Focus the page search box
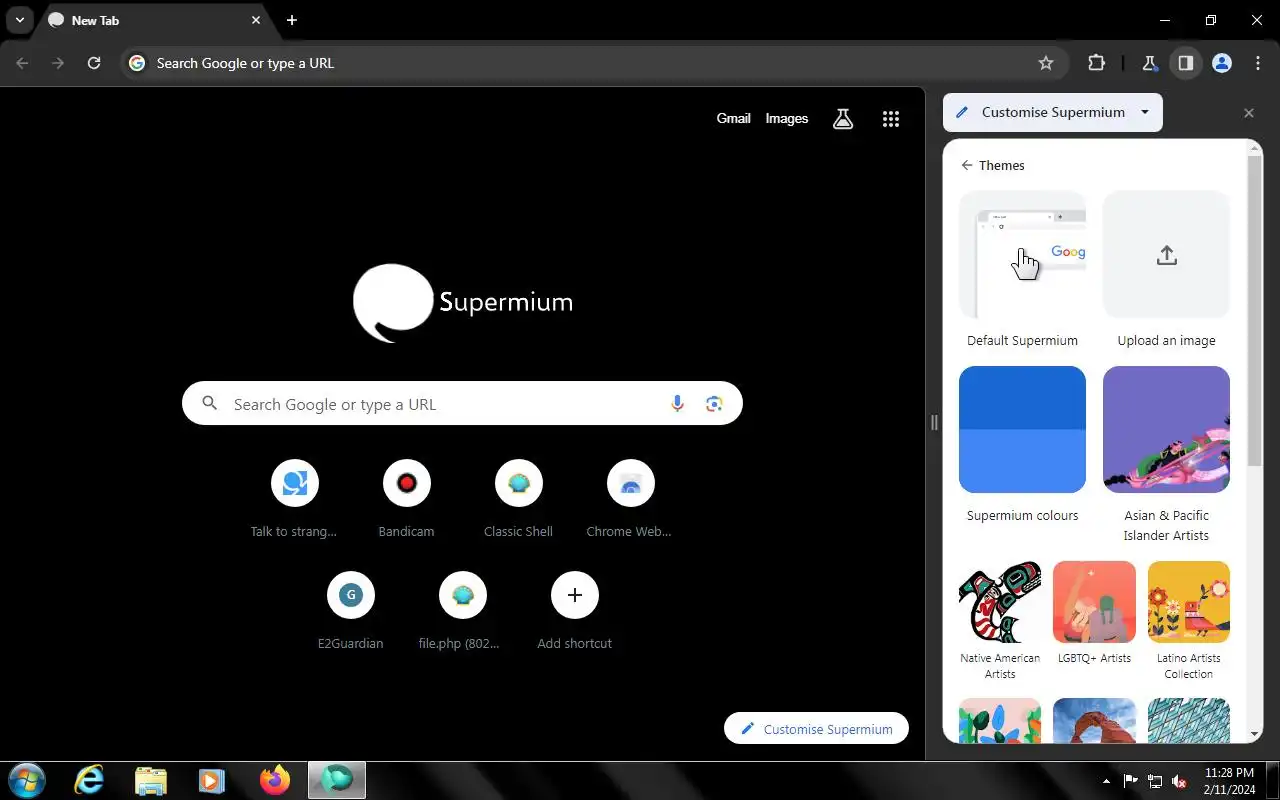The image size is (1280, 800). pyautogui.click(x=462, y=404)
